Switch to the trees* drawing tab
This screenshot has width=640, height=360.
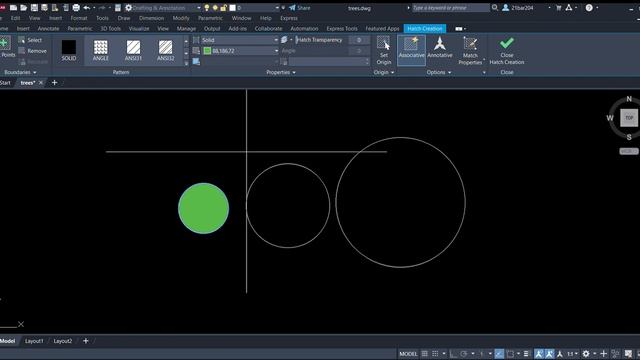pos(27,83)
